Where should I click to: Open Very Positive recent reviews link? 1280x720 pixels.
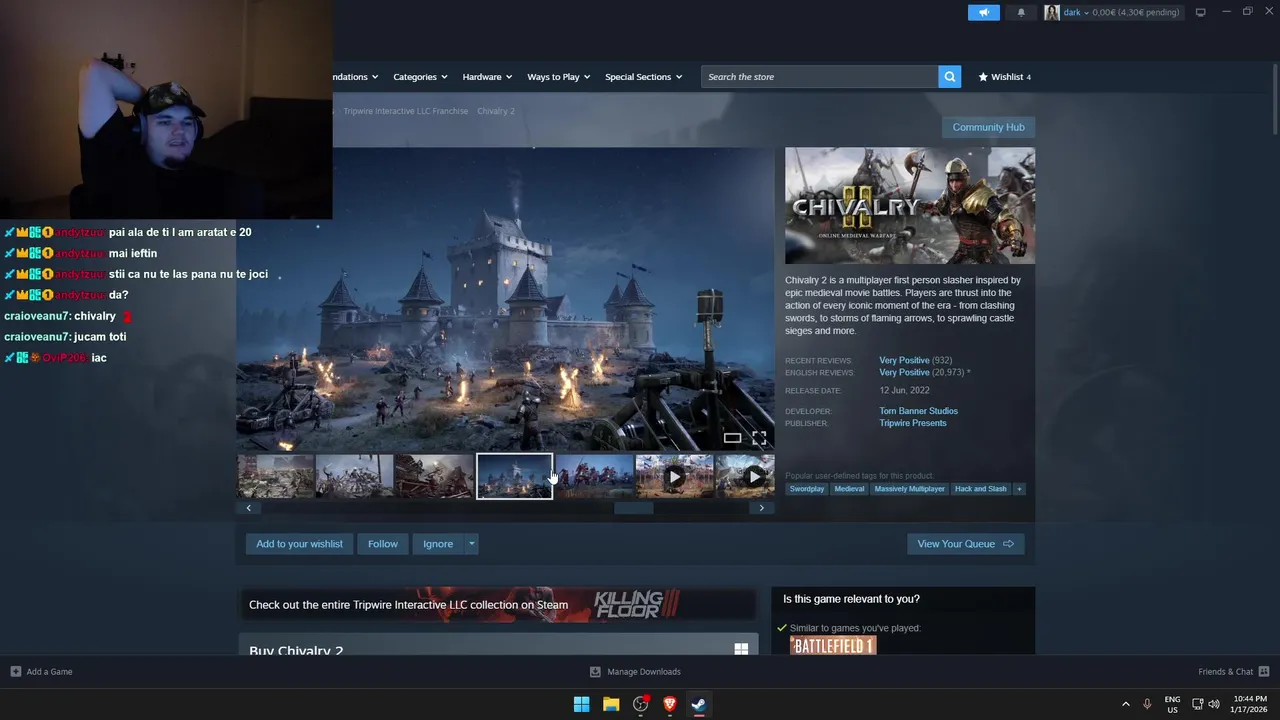point(904,360)
